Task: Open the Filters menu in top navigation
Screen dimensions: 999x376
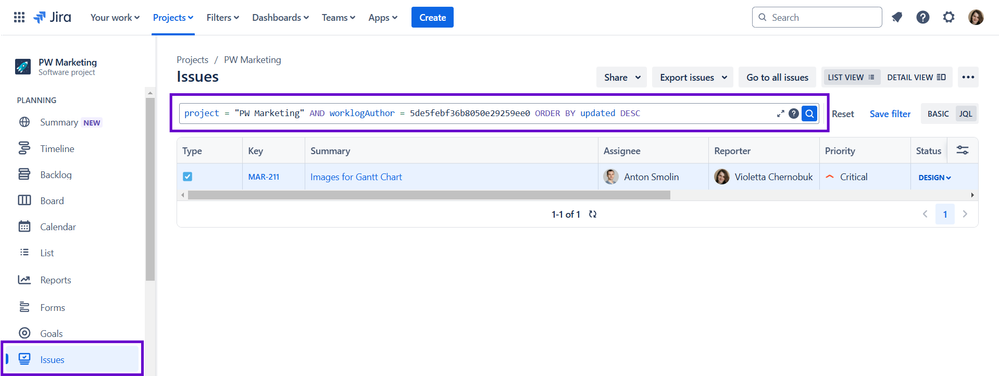Action: (223, 18)
